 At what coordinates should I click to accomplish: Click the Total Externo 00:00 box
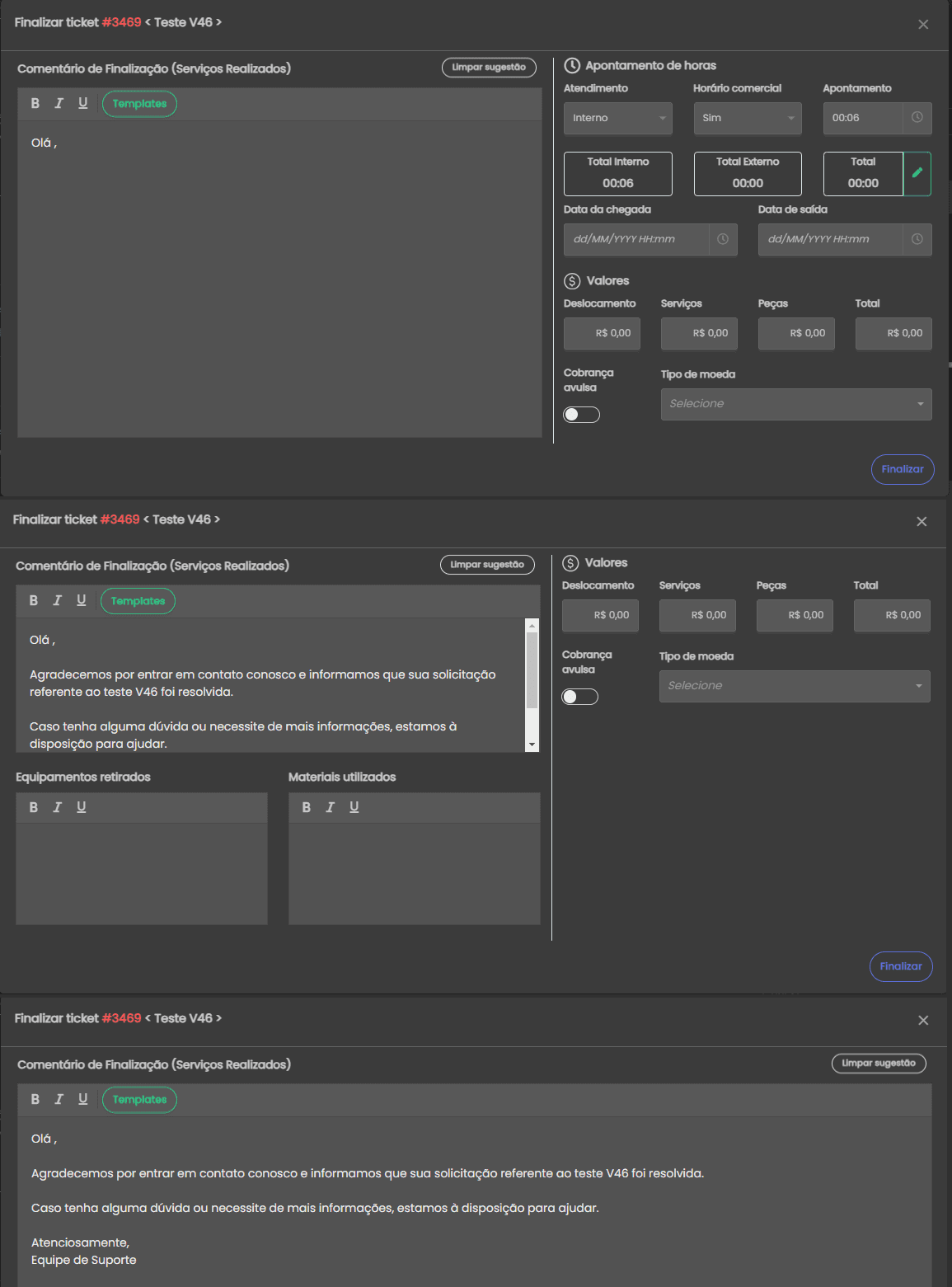[748, 173]
